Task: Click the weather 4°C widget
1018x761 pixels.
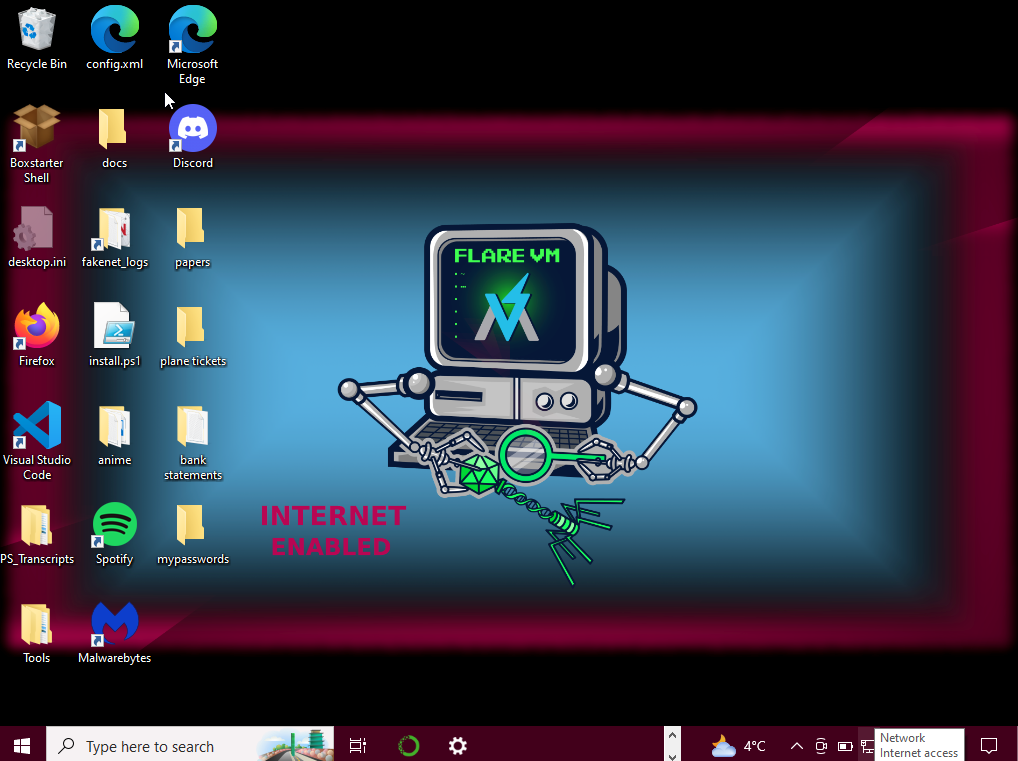Action: pos(738,746)
